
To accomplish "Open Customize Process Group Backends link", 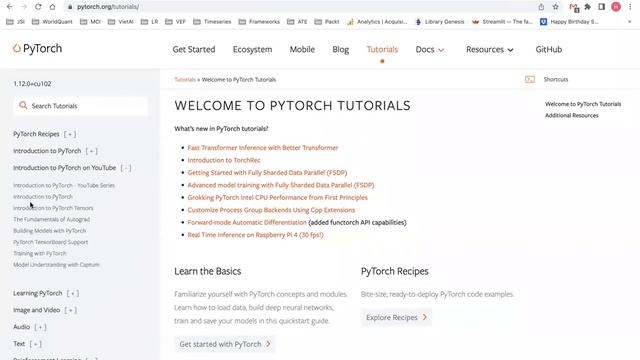I will (271, 210).
